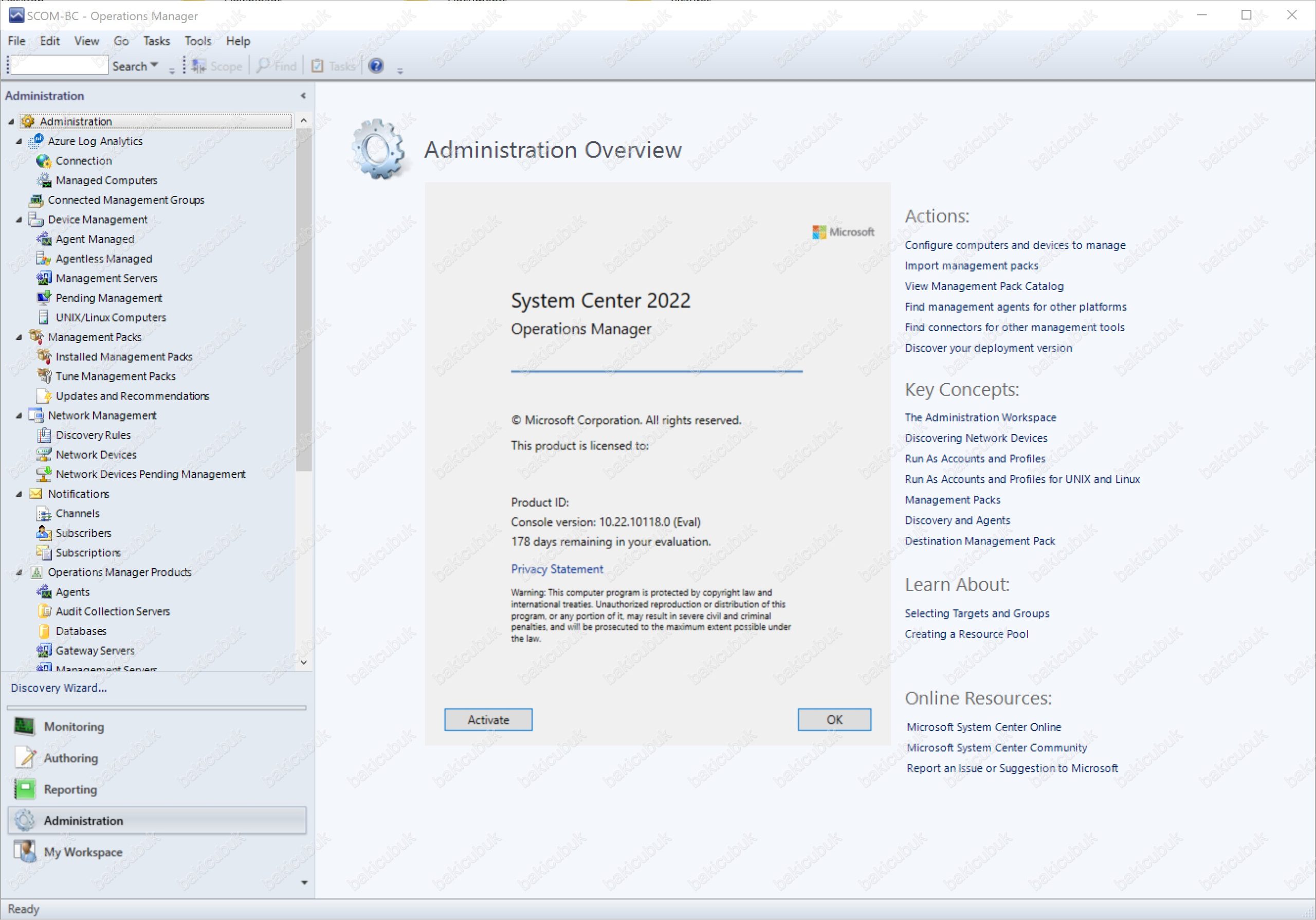The width and height of the screenshot is (1316, 920).
Task: Switch to My Workspace
Action: coord(157,852)
